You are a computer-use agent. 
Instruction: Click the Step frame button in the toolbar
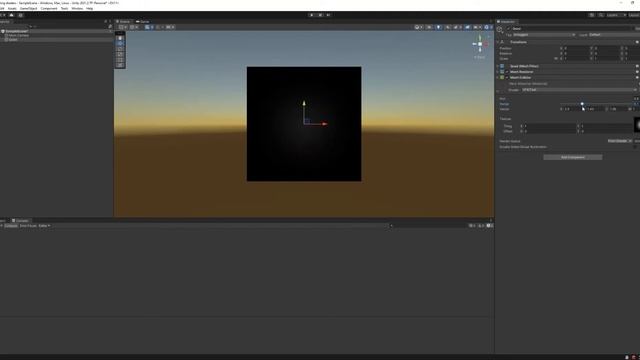pyautogui.click(x=328, y=15)
